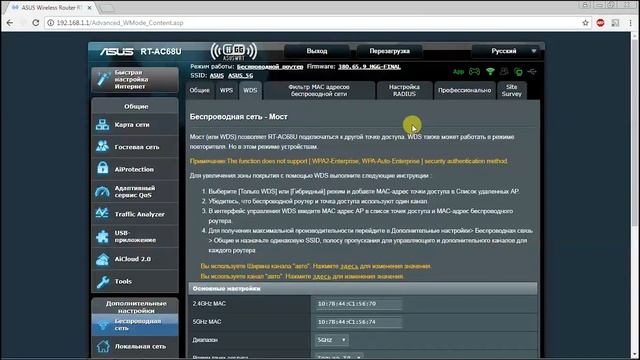
Task: Click the ASUS_5G SSID link
Action: [240, 76]
